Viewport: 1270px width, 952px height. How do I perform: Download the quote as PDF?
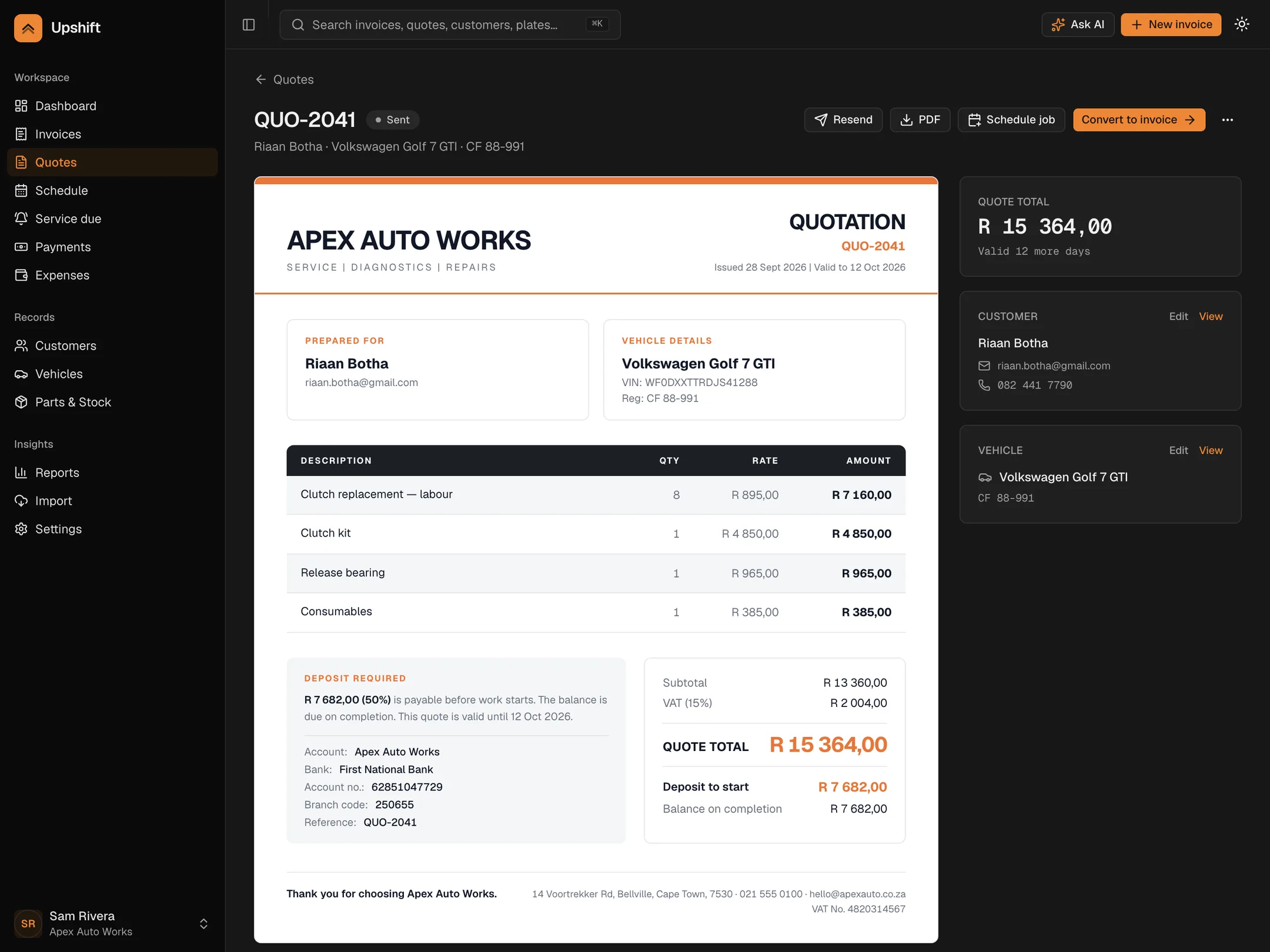(x=920, y=120)
